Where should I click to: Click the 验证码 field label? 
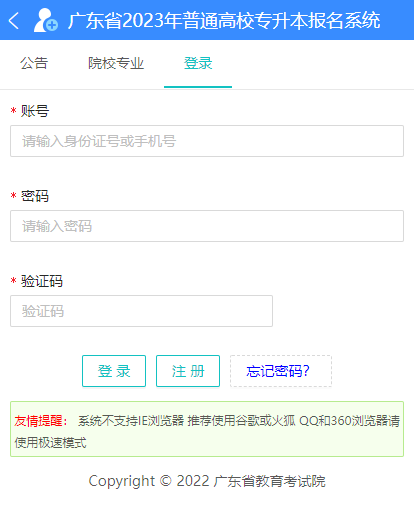tap(42, 281)
